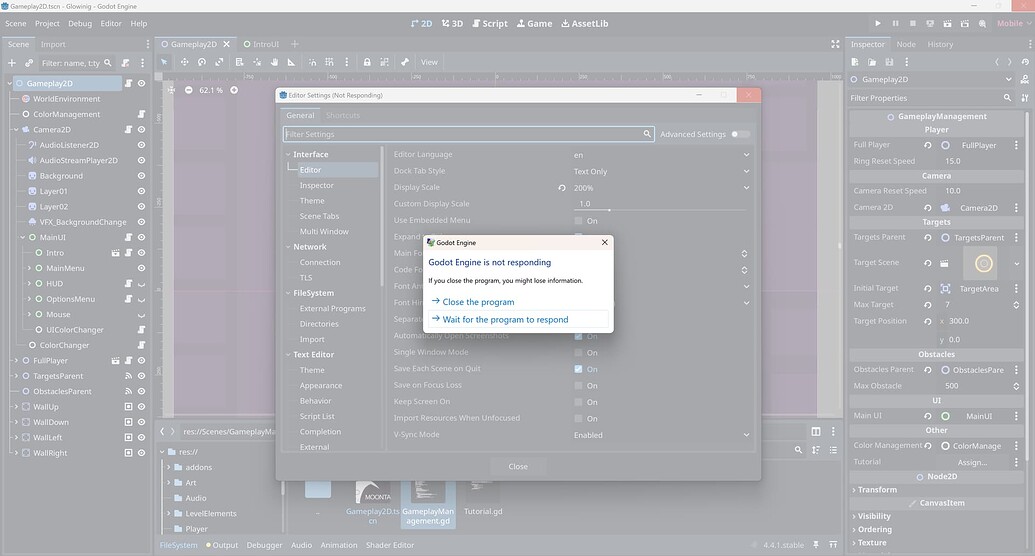Select Scene Tabs settings category

pos(319,216)
